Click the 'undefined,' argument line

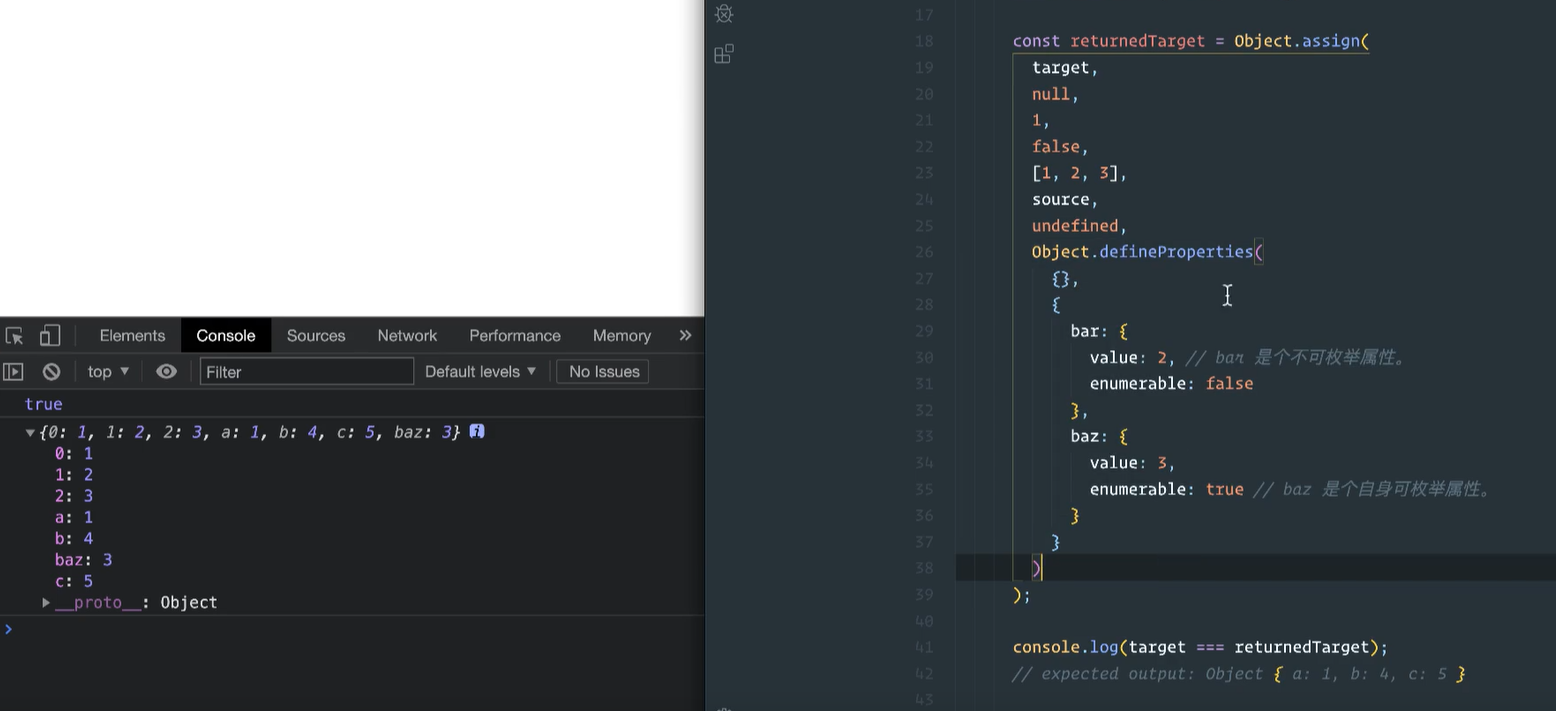(1080, 226)
